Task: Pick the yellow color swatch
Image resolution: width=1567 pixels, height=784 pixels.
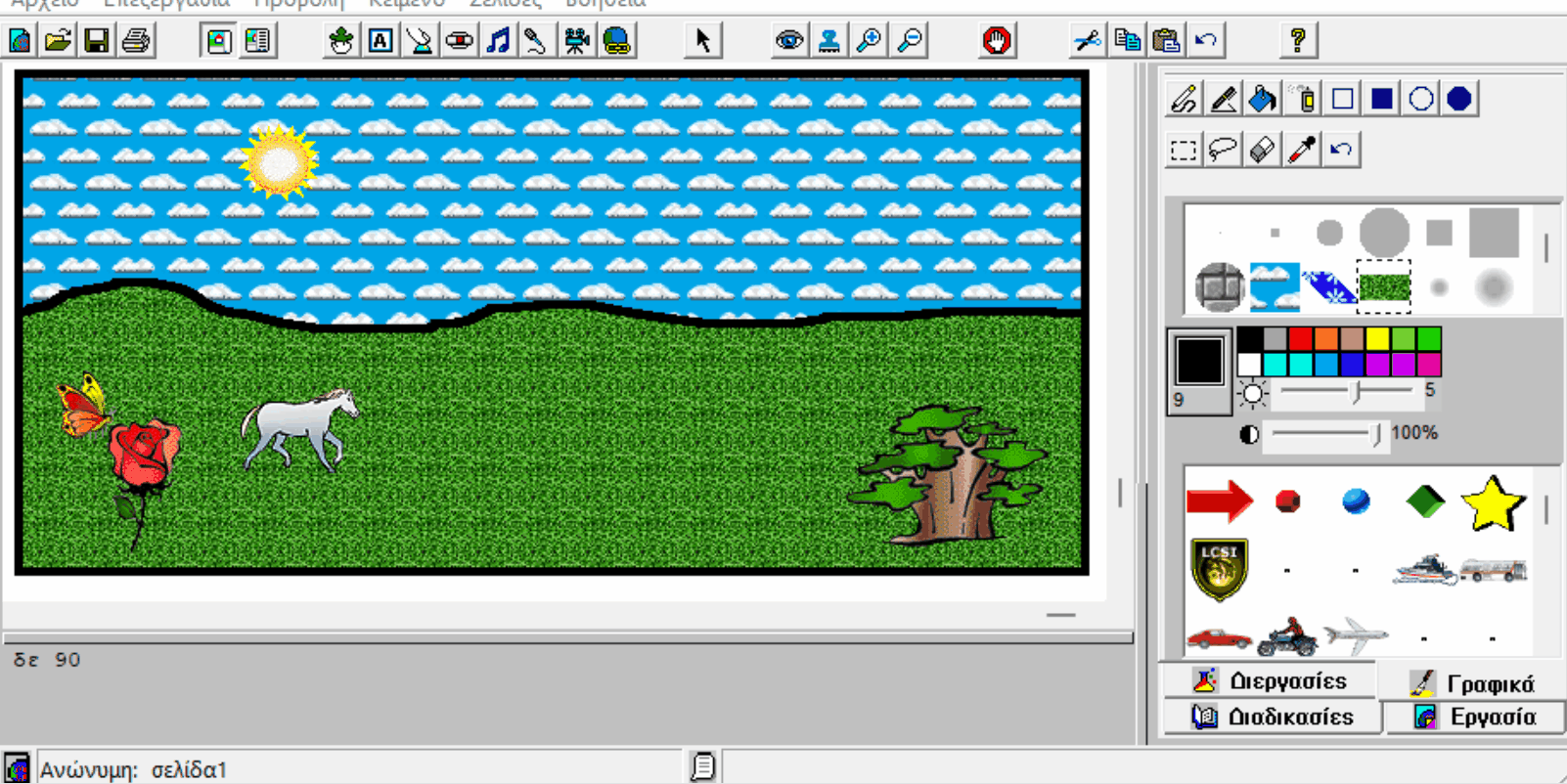Action: 1377,339
